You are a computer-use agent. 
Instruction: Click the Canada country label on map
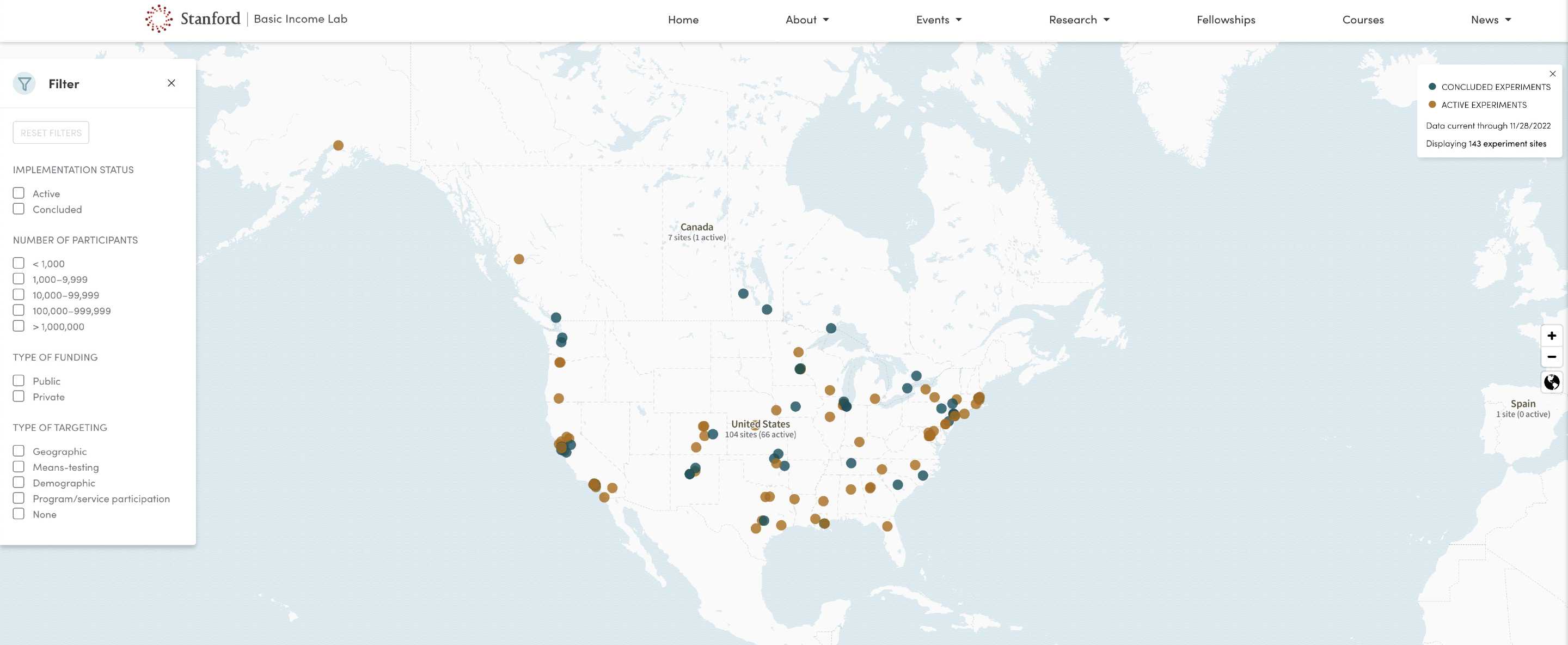coord(696,227)
